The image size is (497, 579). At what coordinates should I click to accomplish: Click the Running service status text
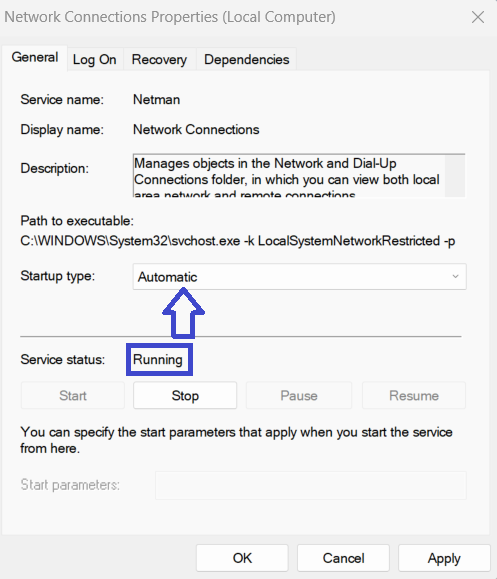pyautogui.click(x=158, y=360)
